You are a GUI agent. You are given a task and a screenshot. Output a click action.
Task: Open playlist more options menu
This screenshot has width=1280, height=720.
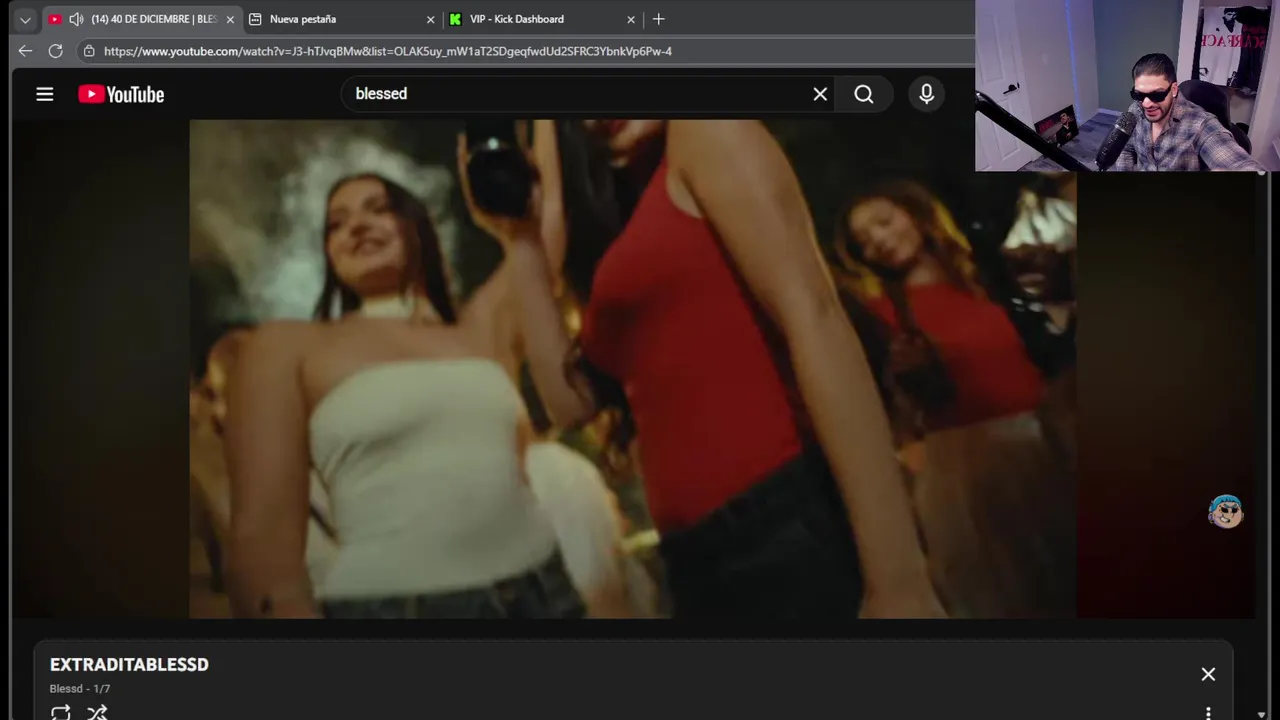(x=1208, y=713)
